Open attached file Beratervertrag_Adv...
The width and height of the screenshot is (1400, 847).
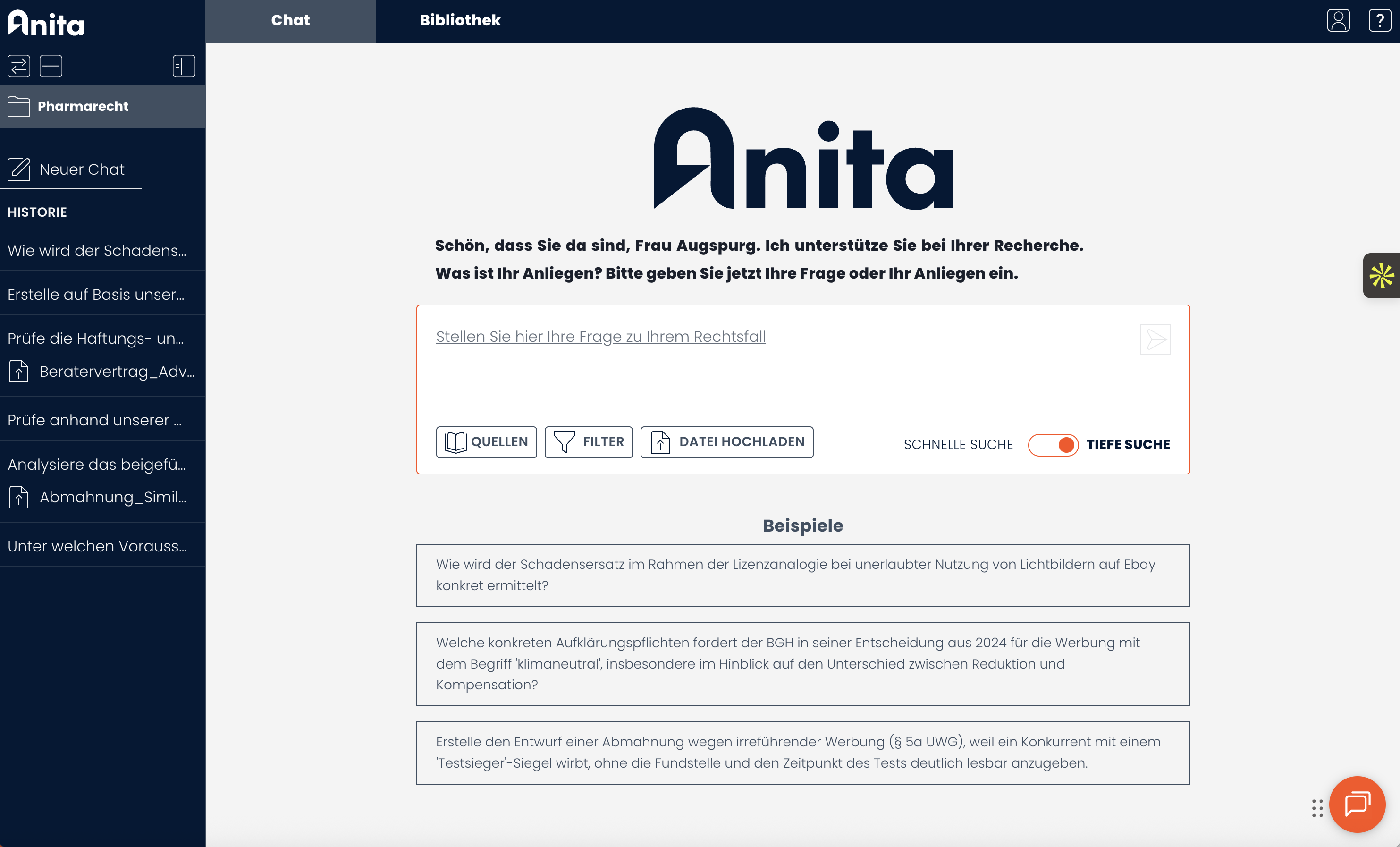tap(117, 371)
